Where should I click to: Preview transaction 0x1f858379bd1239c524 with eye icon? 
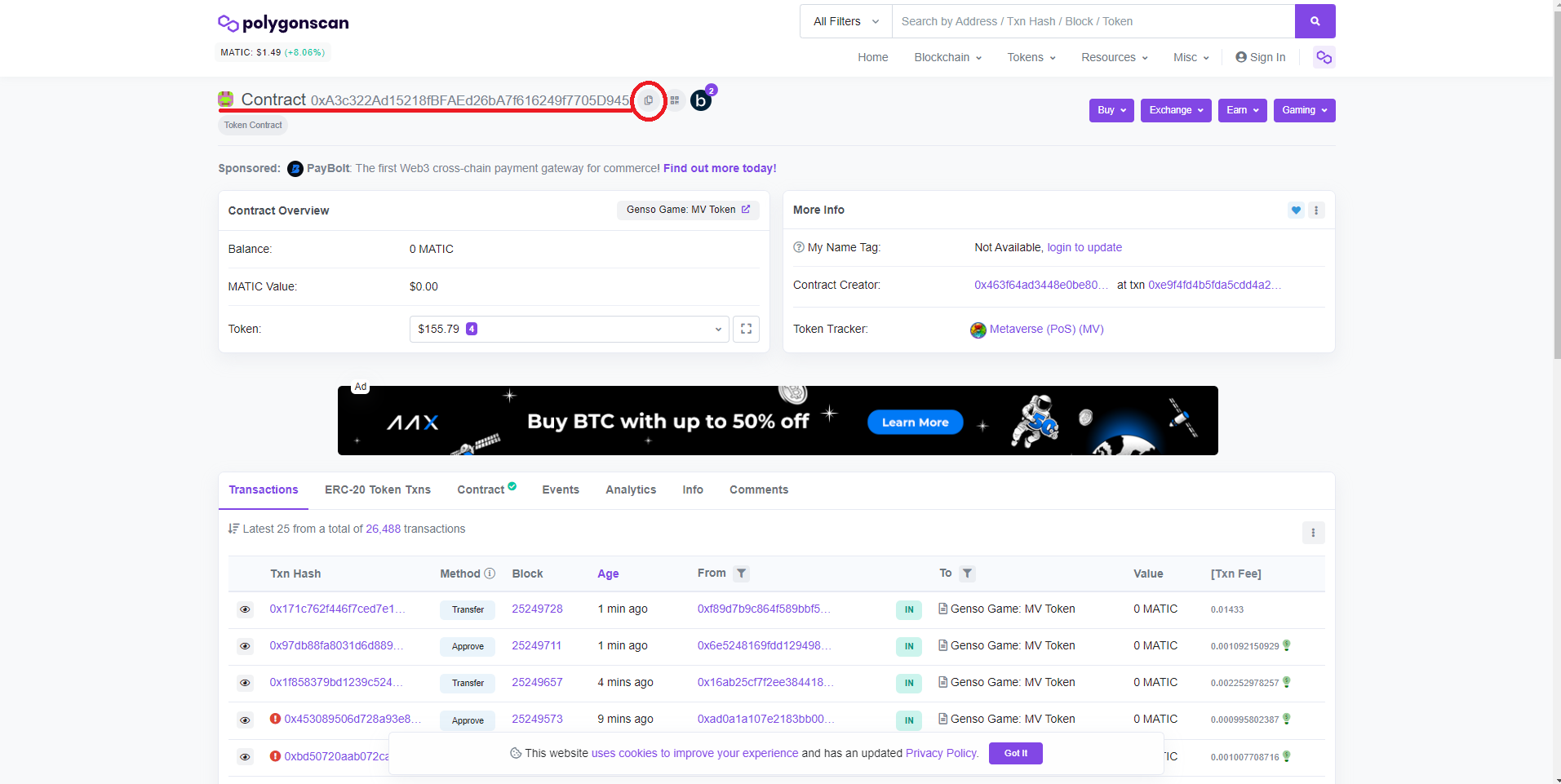pyautogui.click(x=245, y=683)
